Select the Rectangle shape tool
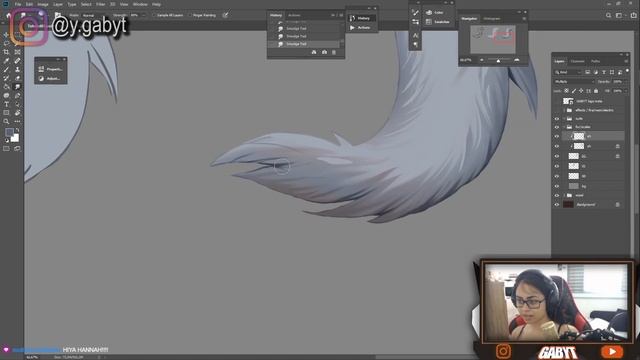Screen dimensions: 640x360 (x=6, y=113)
